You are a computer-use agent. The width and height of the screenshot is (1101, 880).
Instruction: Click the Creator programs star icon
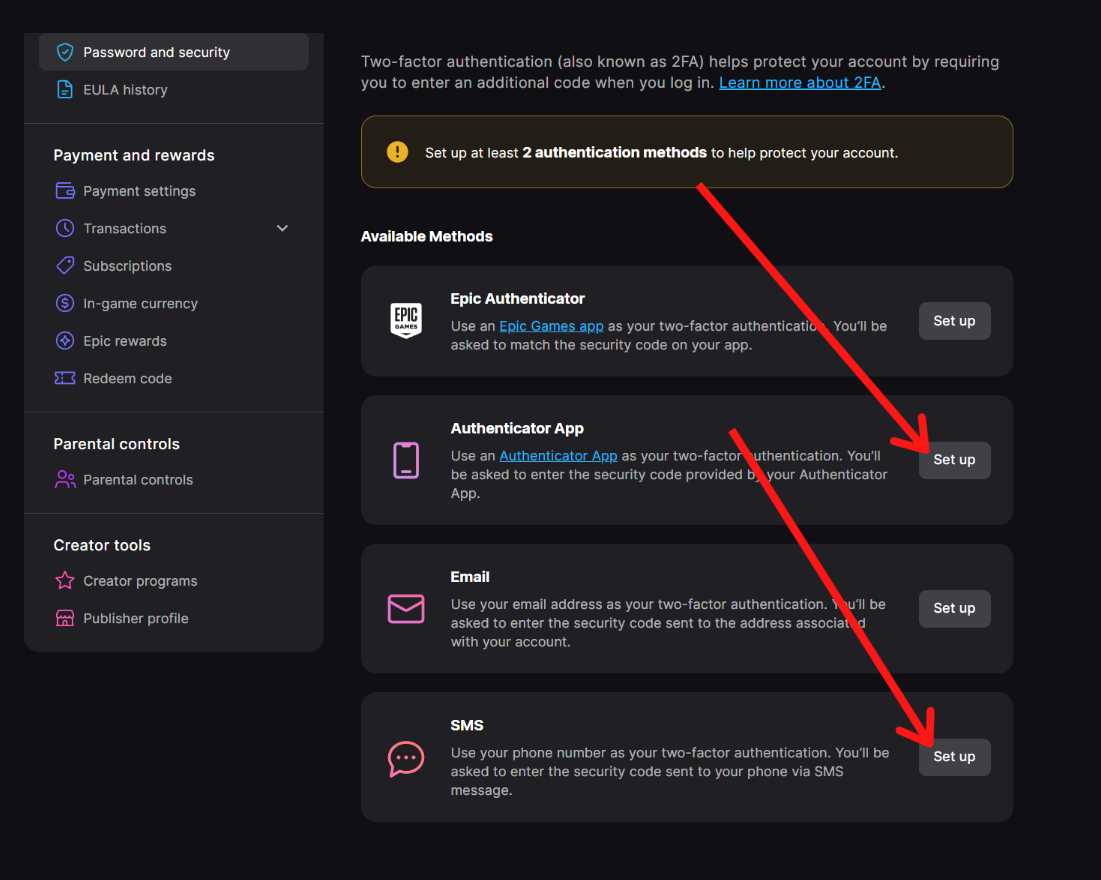(x=65, y=581)
